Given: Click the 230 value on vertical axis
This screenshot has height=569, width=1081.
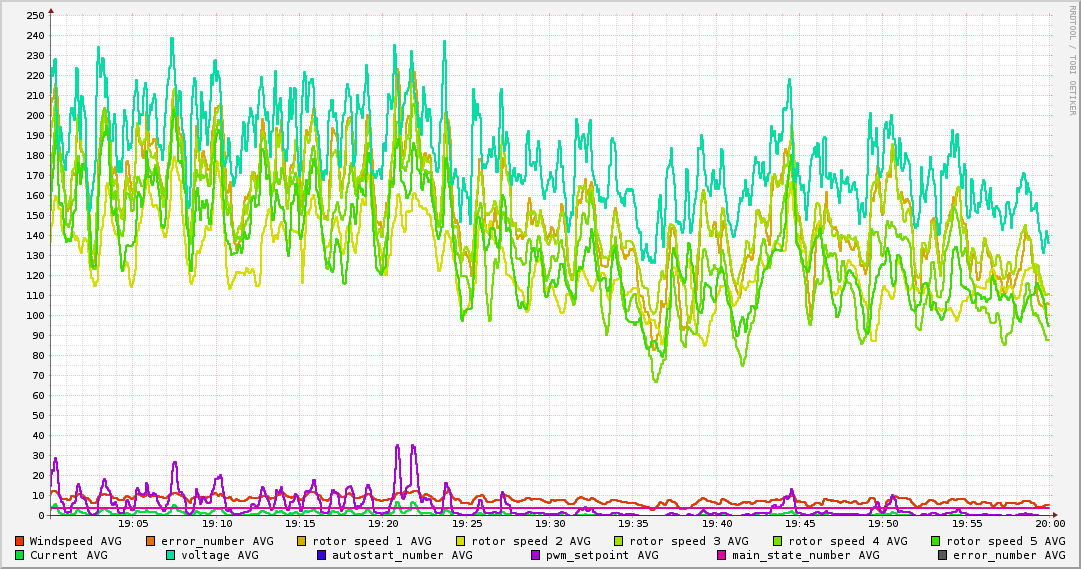Looking at the screenshot, I should (x=35, y=56).
